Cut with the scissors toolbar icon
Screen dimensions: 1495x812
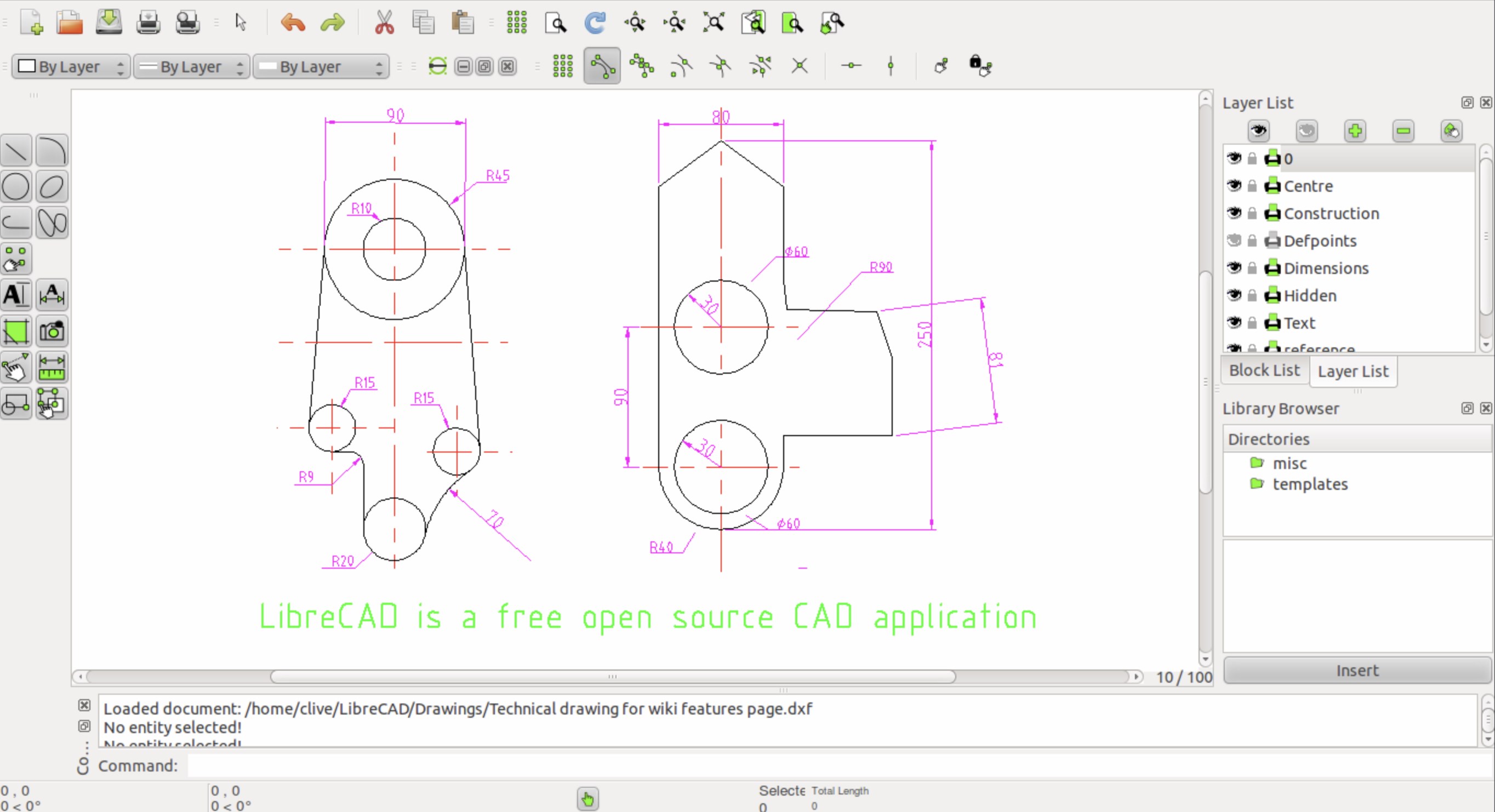(384, 22)
